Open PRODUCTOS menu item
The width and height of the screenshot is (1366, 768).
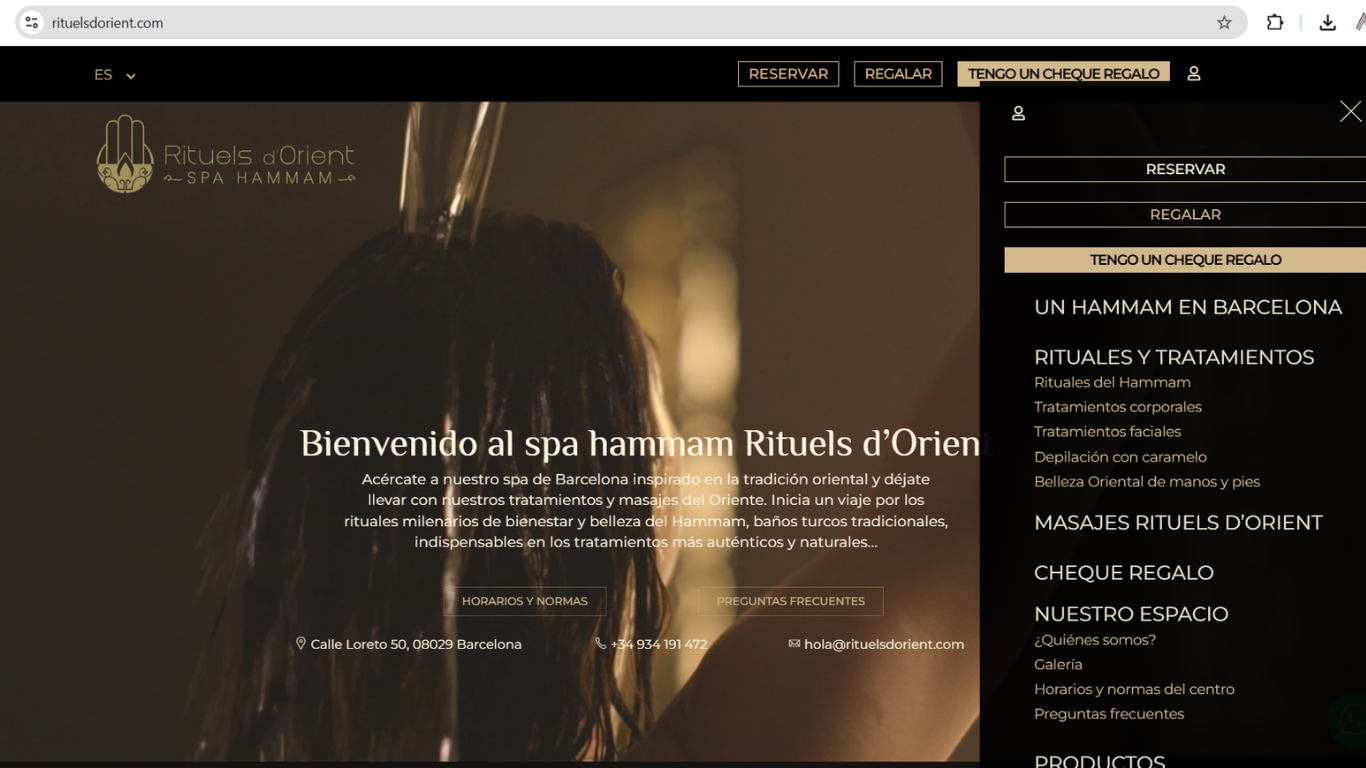click(1100, 761)
